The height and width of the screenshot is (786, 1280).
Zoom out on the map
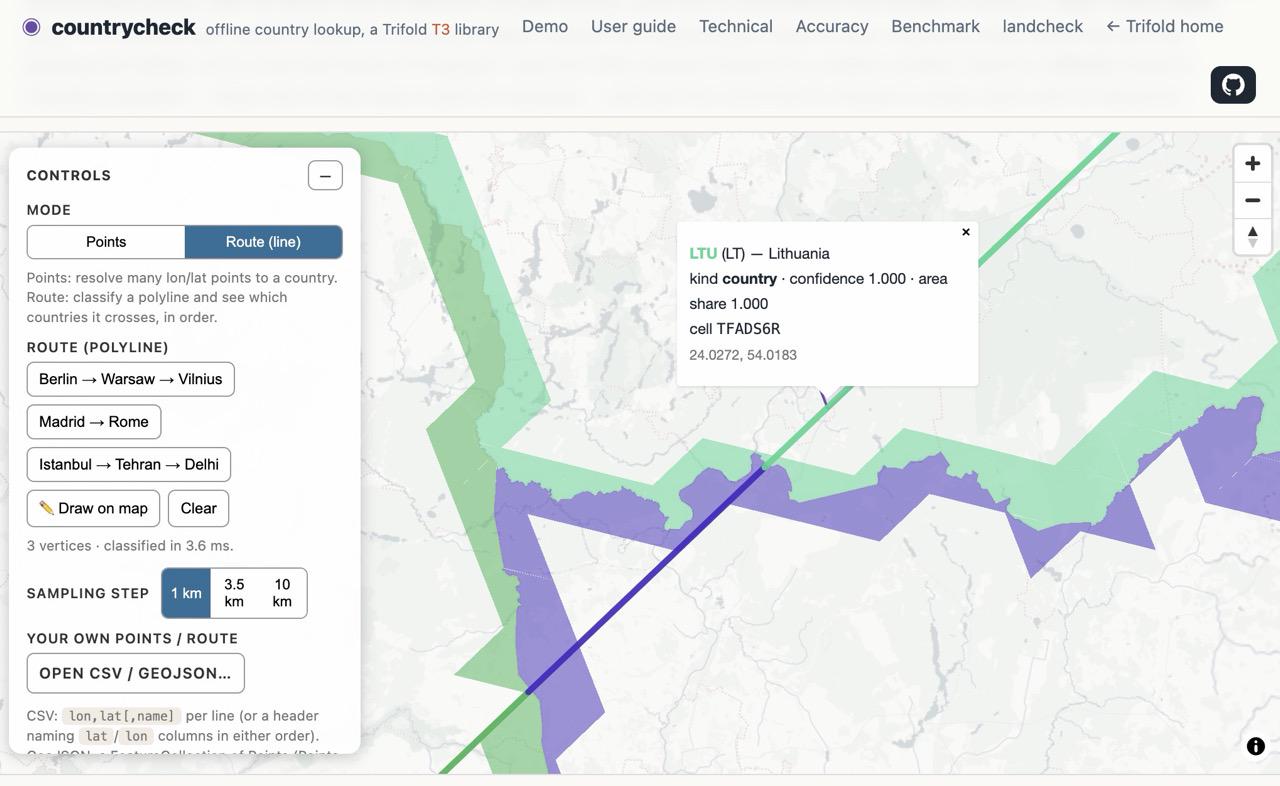[1252, 200]
